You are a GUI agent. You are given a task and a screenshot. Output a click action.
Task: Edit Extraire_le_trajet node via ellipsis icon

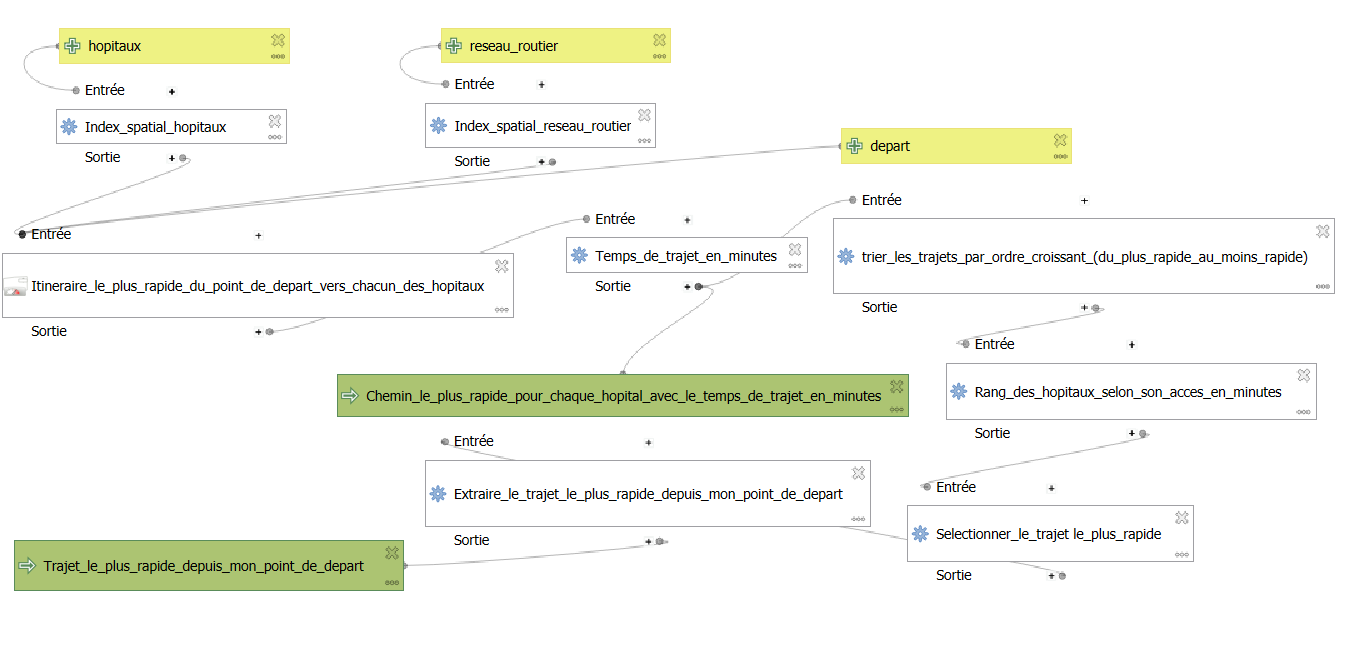coord(859,519)
